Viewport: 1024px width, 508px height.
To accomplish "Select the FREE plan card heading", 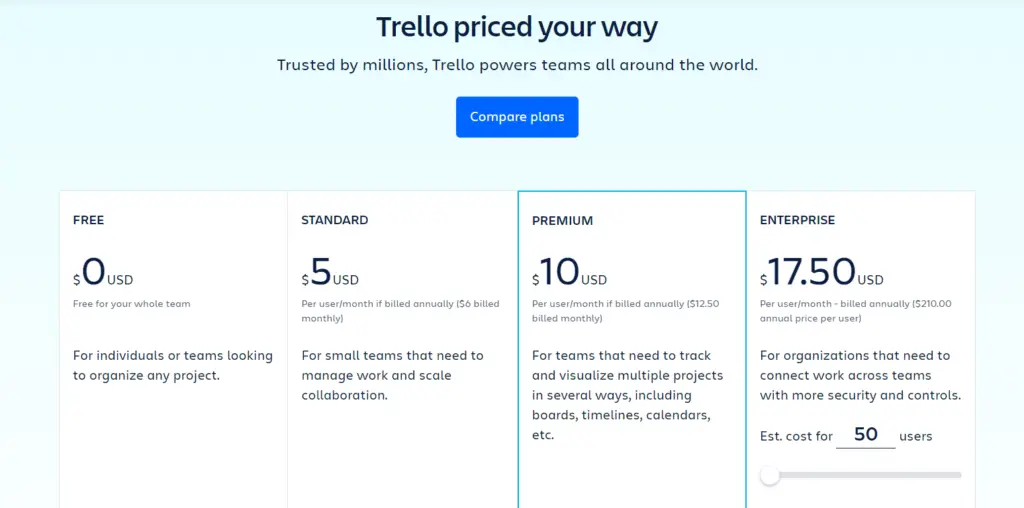I will (88, 220).
